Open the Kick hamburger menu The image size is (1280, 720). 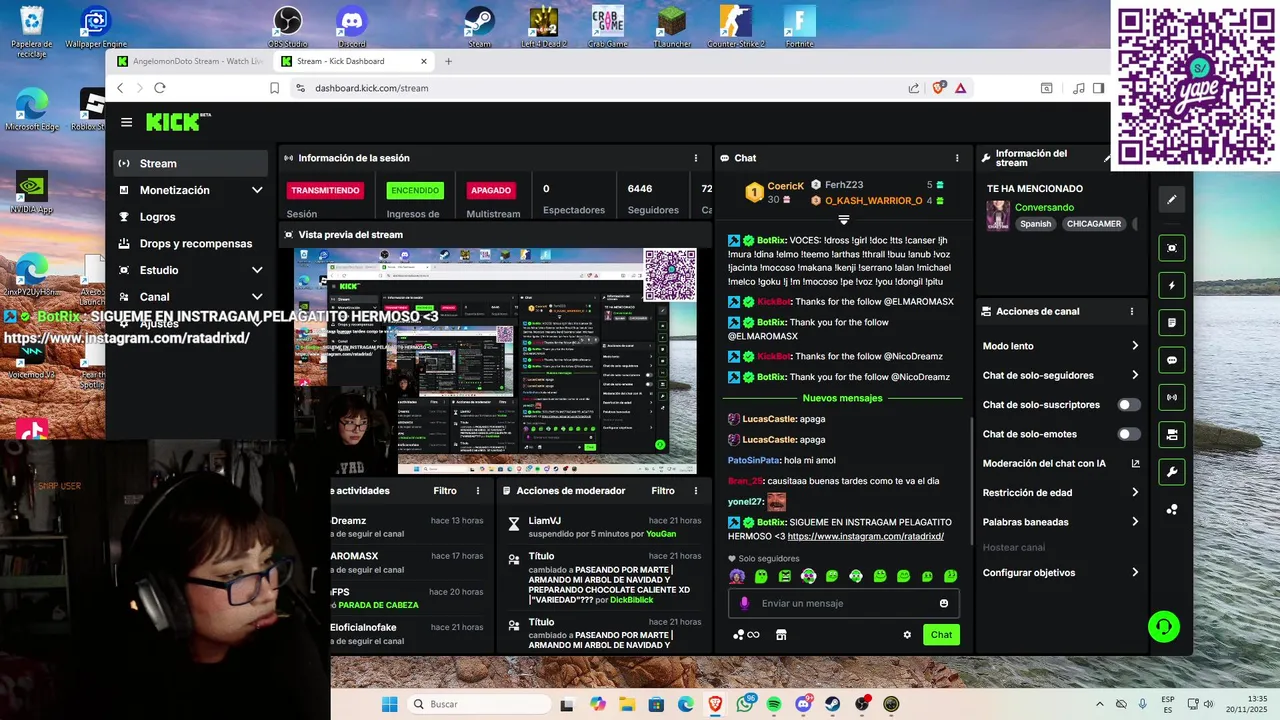(126, 122)
